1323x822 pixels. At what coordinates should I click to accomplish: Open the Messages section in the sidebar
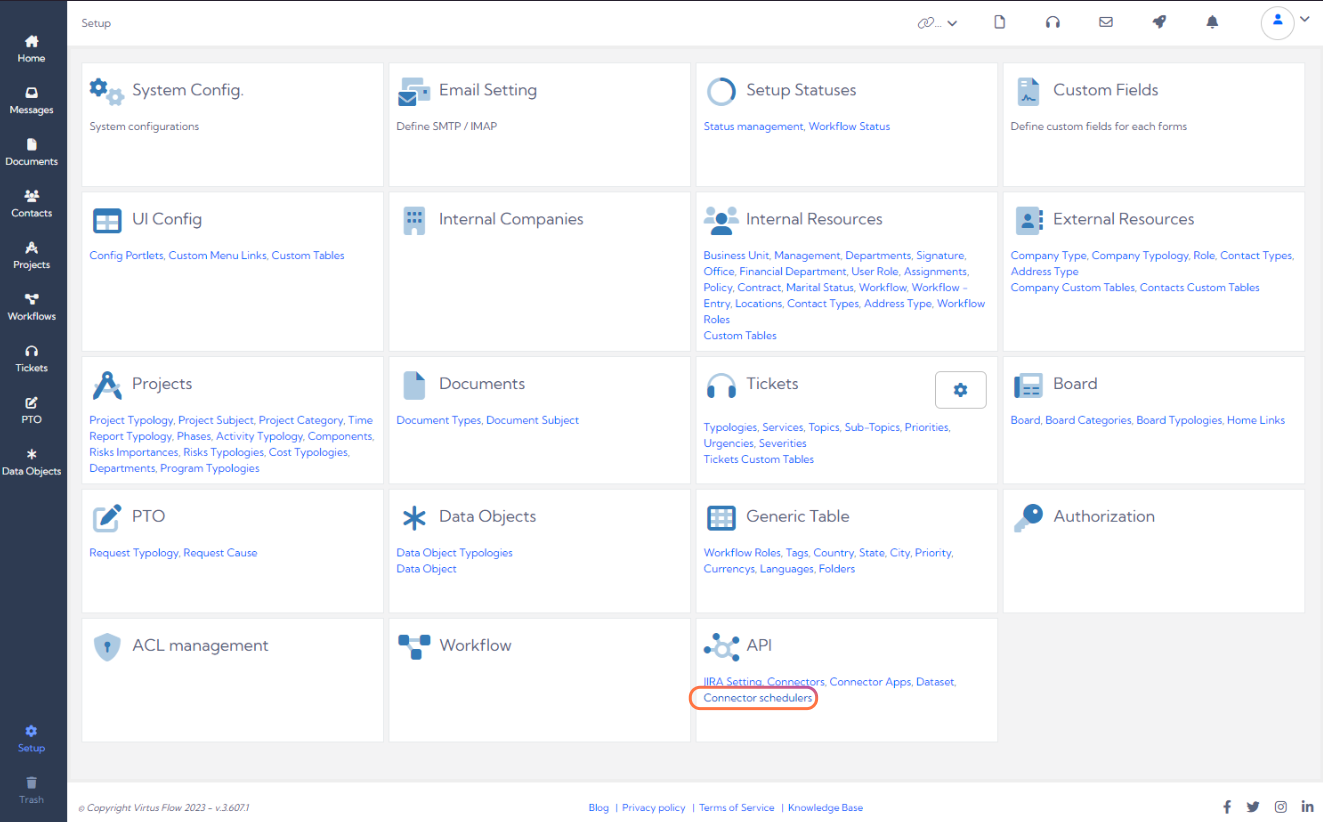pyautogui.click(x=31, y=98)
